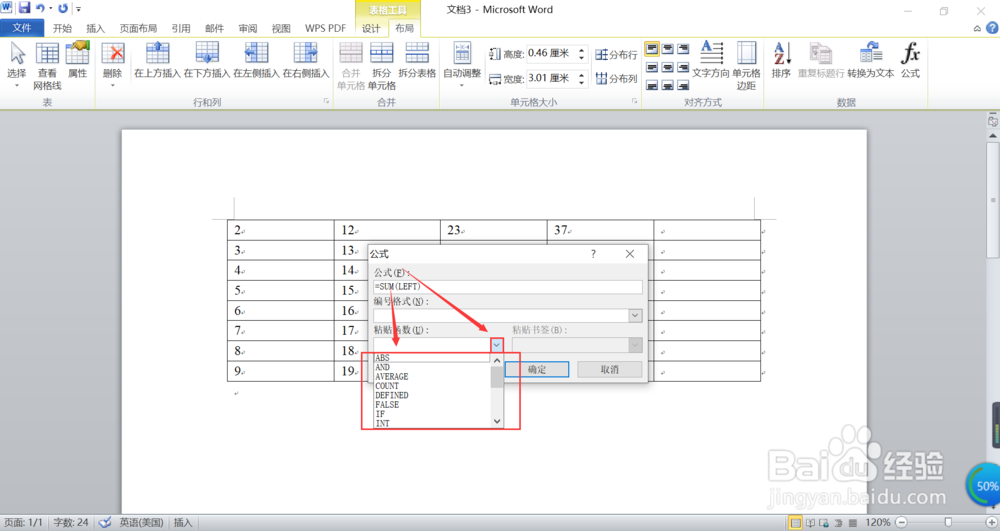Click the Formula dialog help question mark
This screenshot has width=1000, height=531.
point(593,254)
